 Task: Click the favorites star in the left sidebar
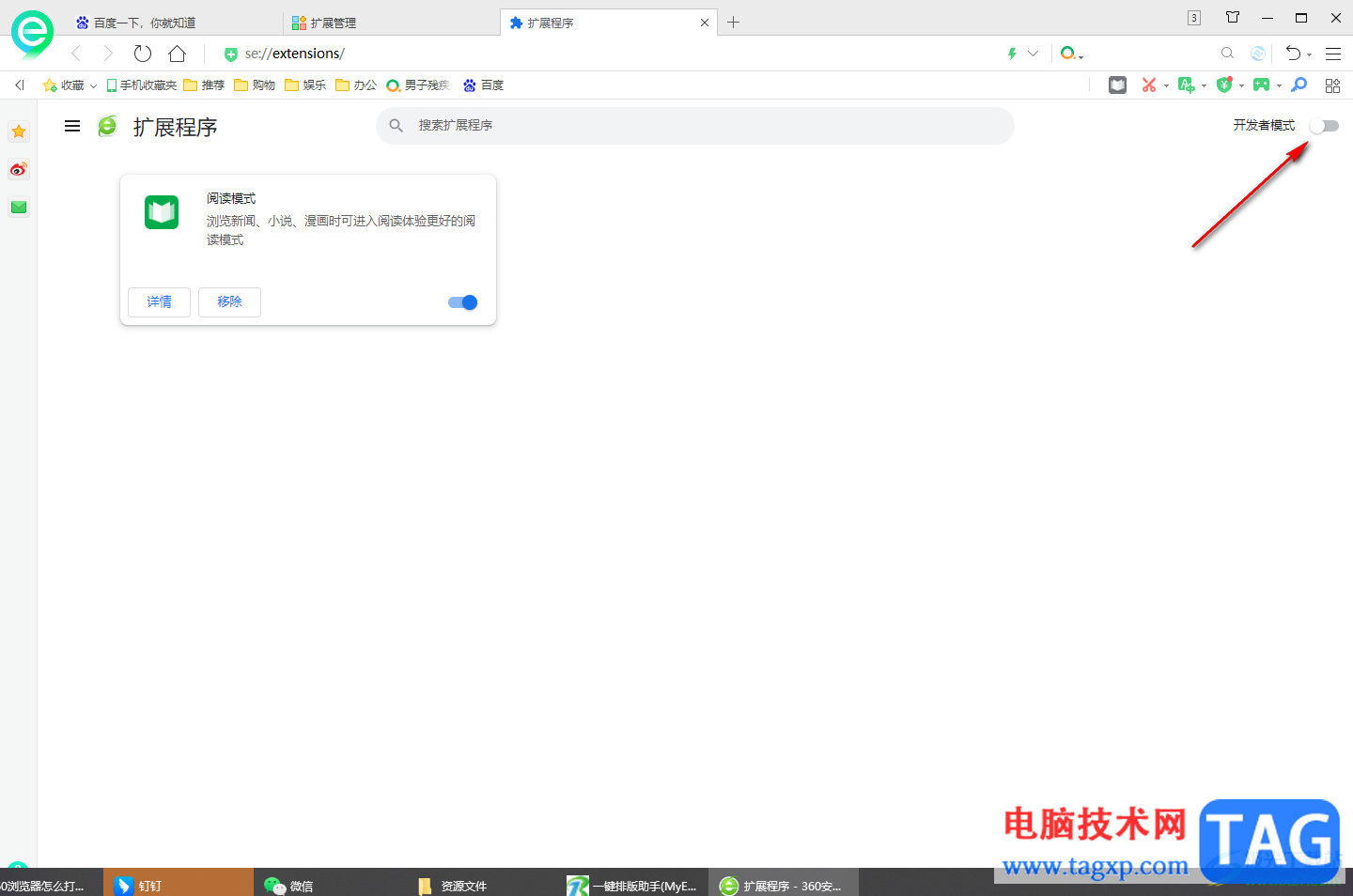[19, 131]
